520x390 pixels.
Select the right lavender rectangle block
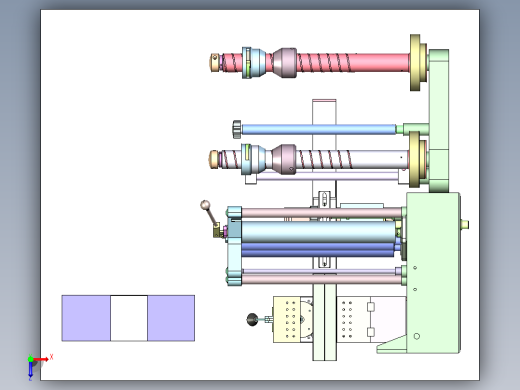coord(171,318)
